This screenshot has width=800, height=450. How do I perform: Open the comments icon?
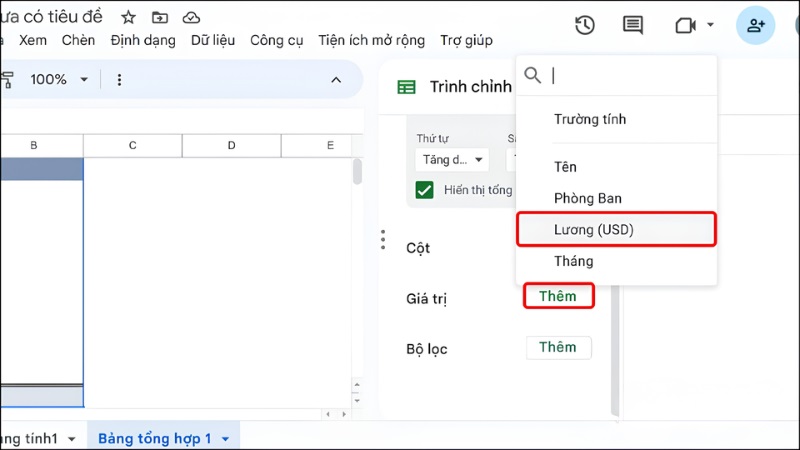633,25
